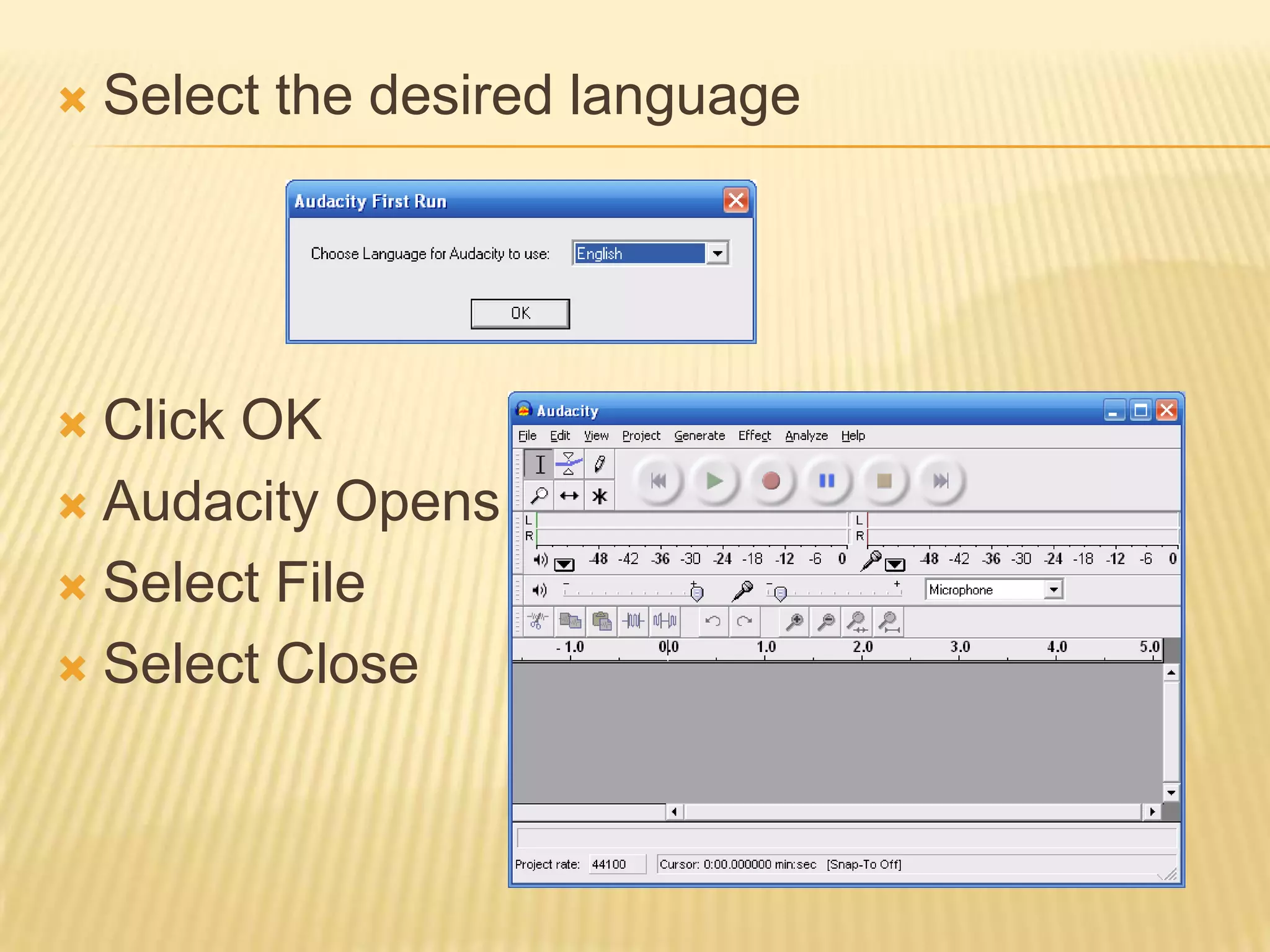Click the red Record button
Image resolution: width=1270 pixels, height=952 pixels.
tap(771, 480)
